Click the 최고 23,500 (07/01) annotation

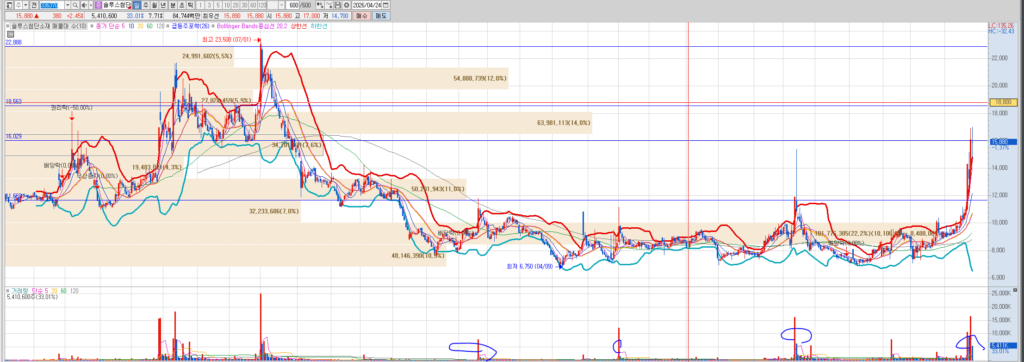[x=233, y=41]
